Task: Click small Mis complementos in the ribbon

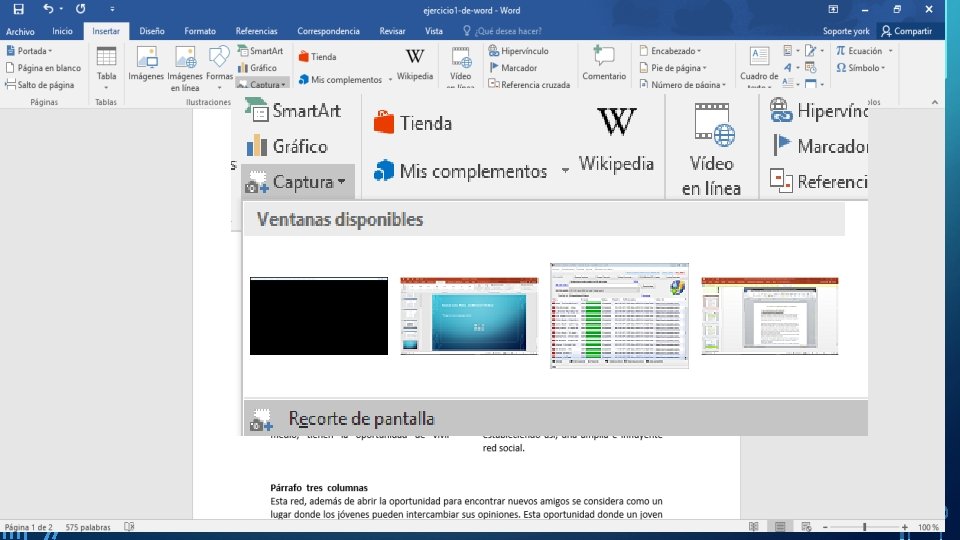Action: (x=340, y=80)
